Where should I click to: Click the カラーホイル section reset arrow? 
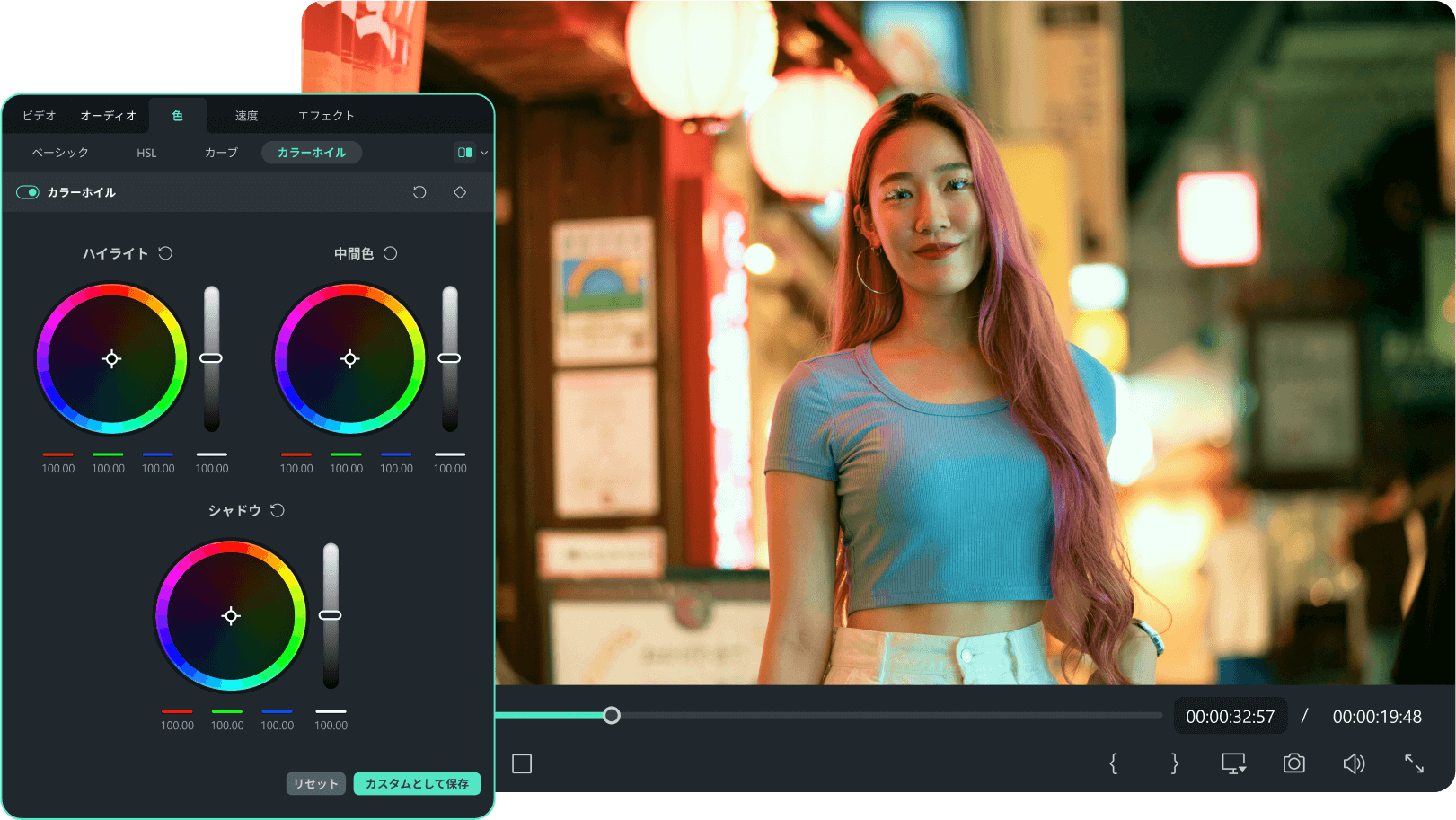pyautogui.click(x=419, y=192)
